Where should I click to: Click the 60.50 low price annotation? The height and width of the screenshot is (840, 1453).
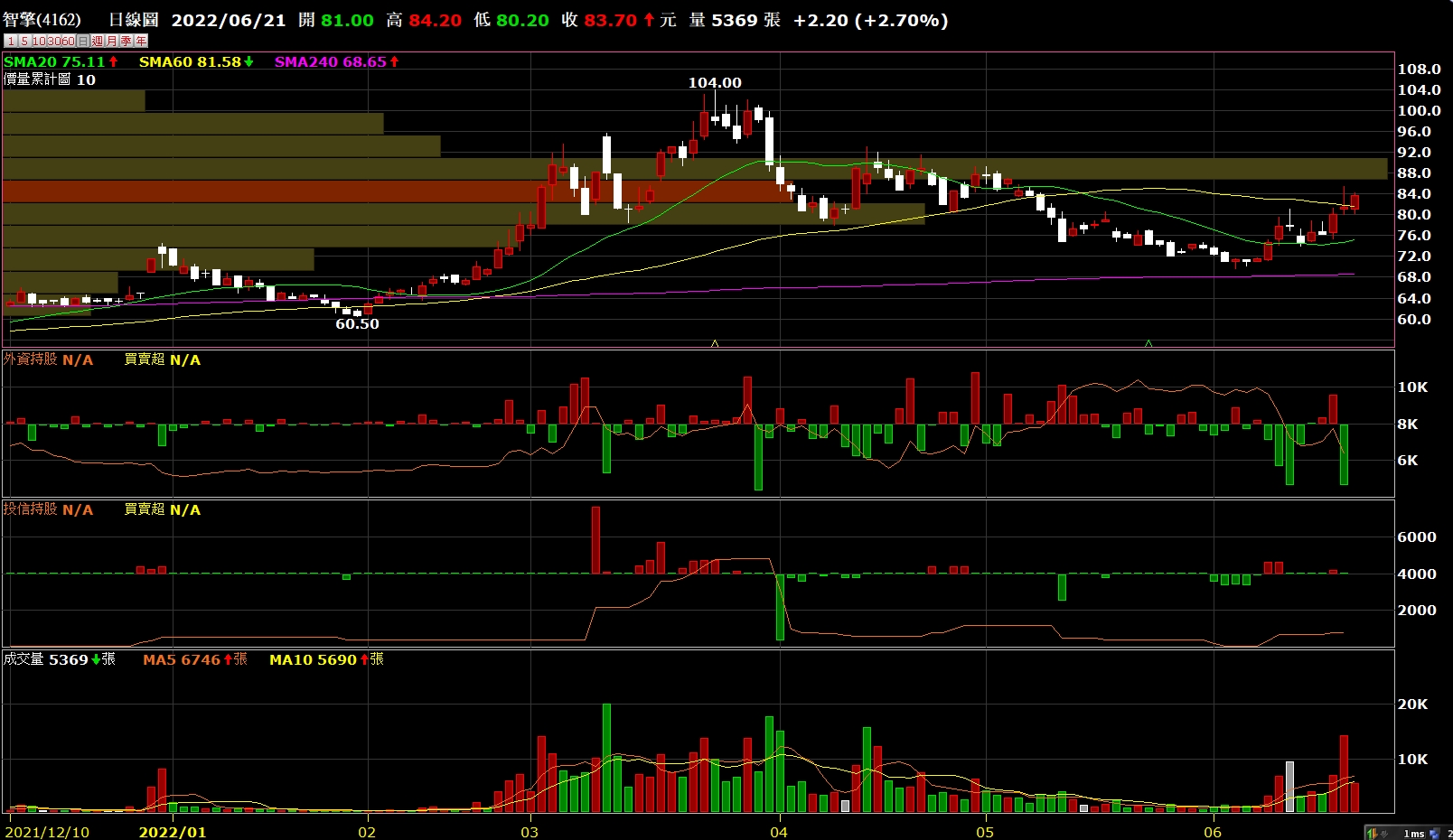coord(357,323)
